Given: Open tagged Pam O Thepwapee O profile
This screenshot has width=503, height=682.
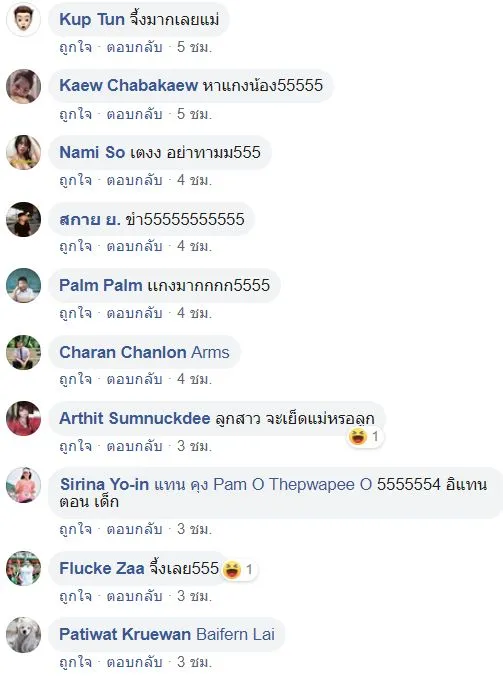Looking at the screenshot, I should (x=292, y=485).
